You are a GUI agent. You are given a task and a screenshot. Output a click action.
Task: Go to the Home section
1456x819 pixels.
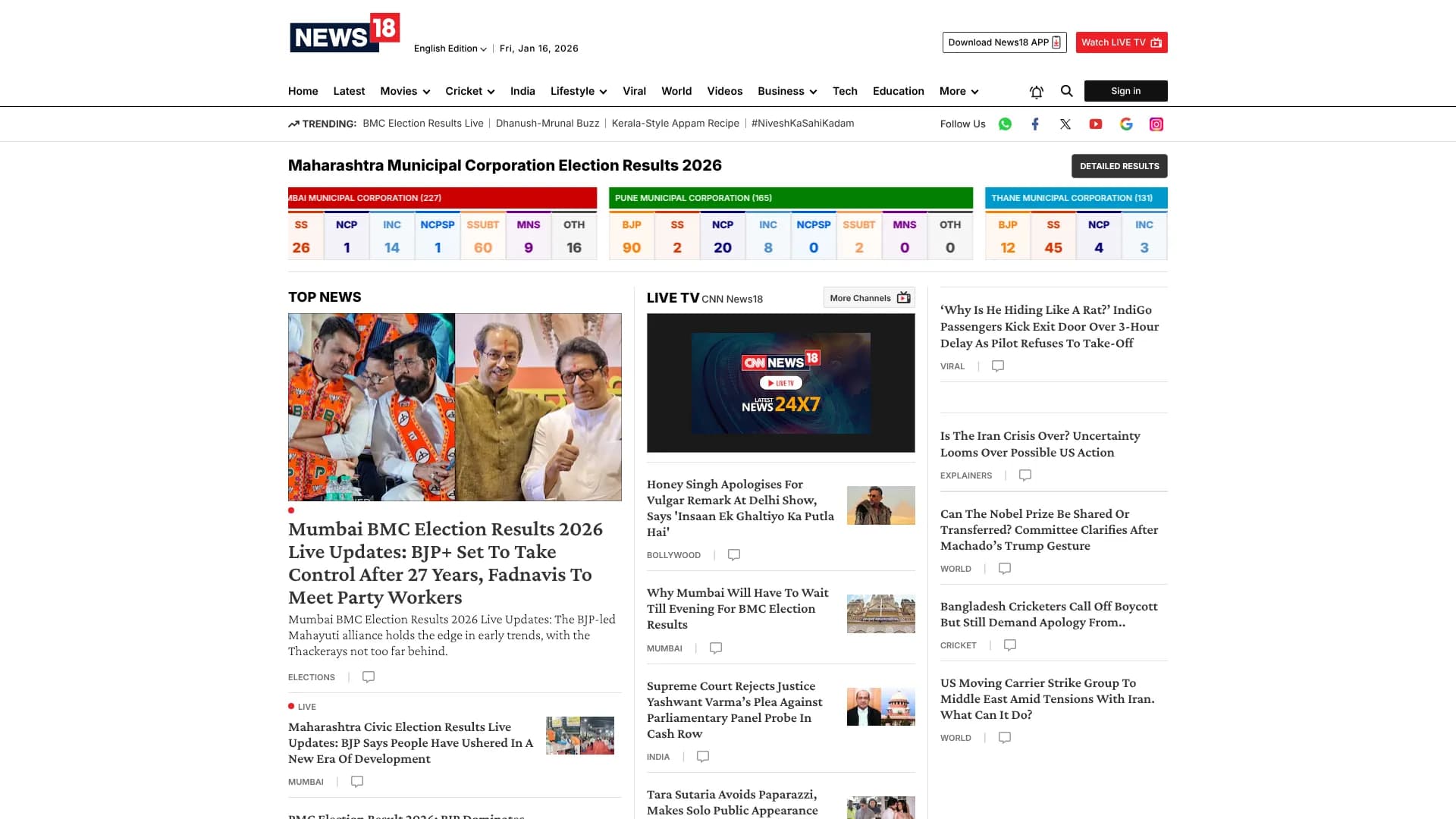tap(303, 91)
